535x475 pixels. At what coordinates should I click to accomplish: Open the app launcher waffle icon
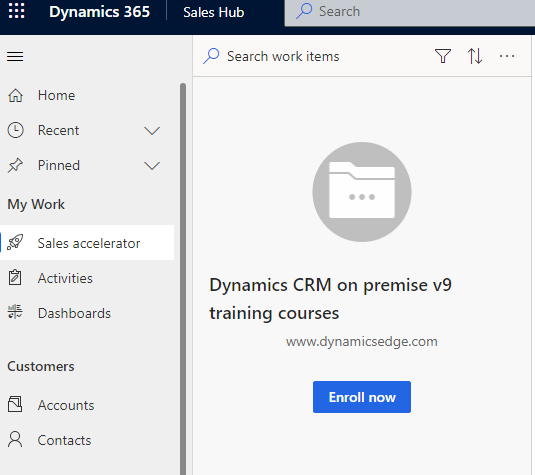(x=16, y=11)
